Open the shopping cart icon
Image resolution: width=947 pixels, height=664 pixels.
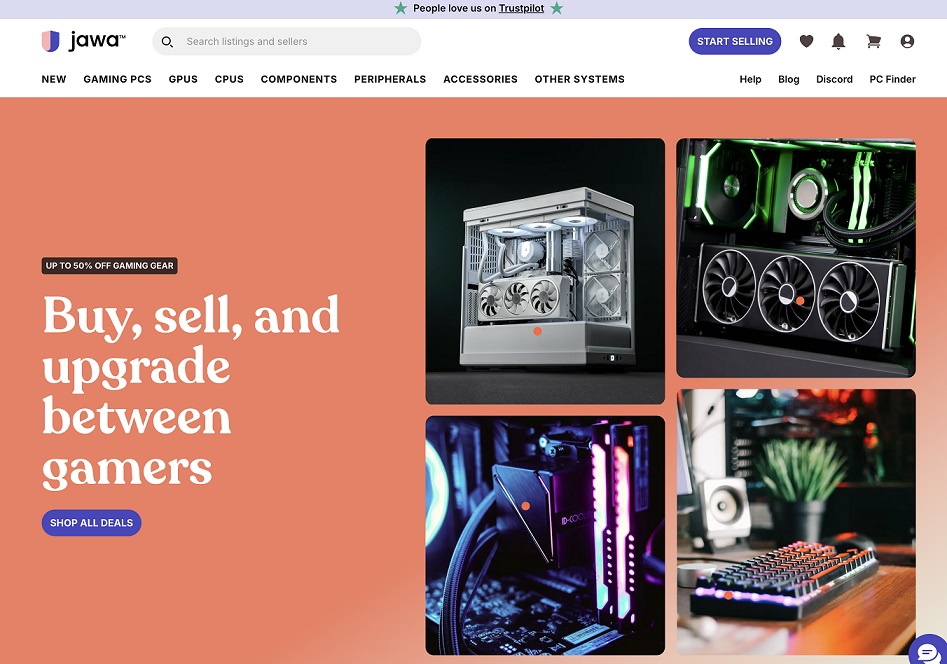point(873,41)
